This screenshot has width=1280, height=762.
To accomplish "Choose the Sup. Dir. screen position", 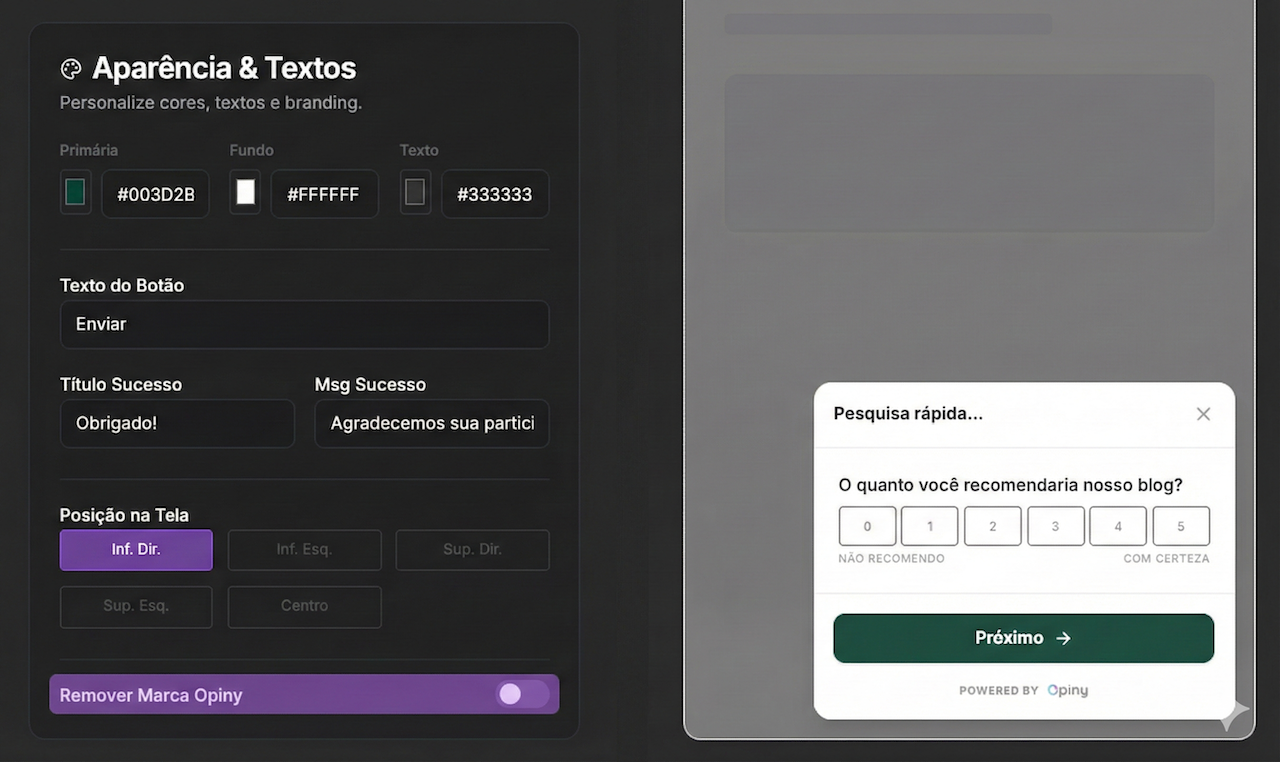I will click(x=472, y=550).
